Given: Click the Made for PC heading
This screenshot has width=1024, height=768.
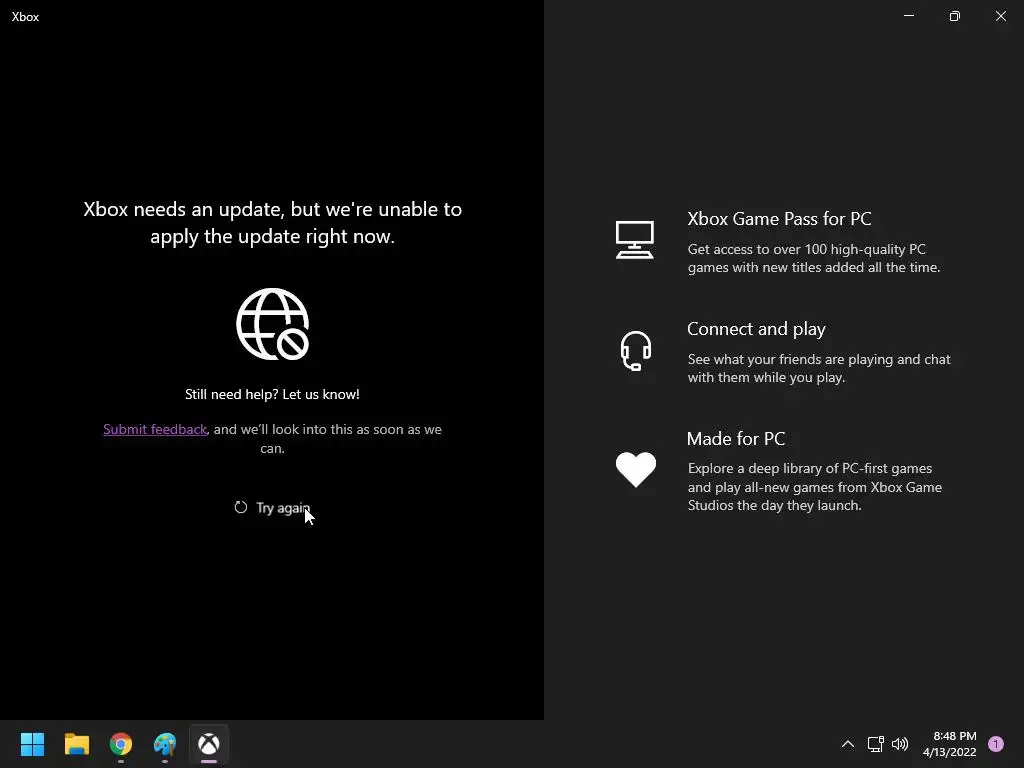Looking at the screenshot, I should coord(736,438).
